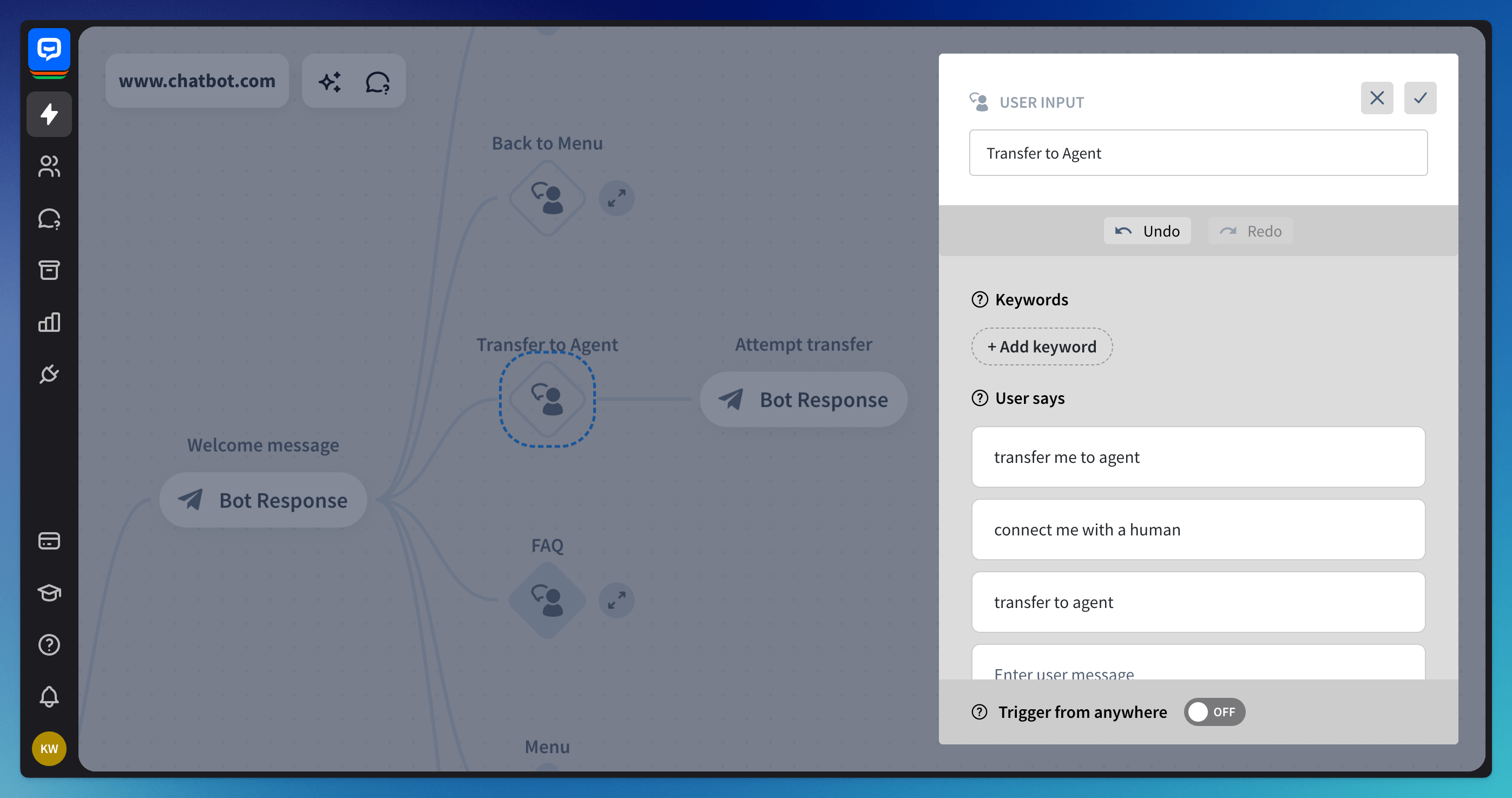
Task: Select the Attempt transfer Bot Response node
Action: tap(803, 400)
